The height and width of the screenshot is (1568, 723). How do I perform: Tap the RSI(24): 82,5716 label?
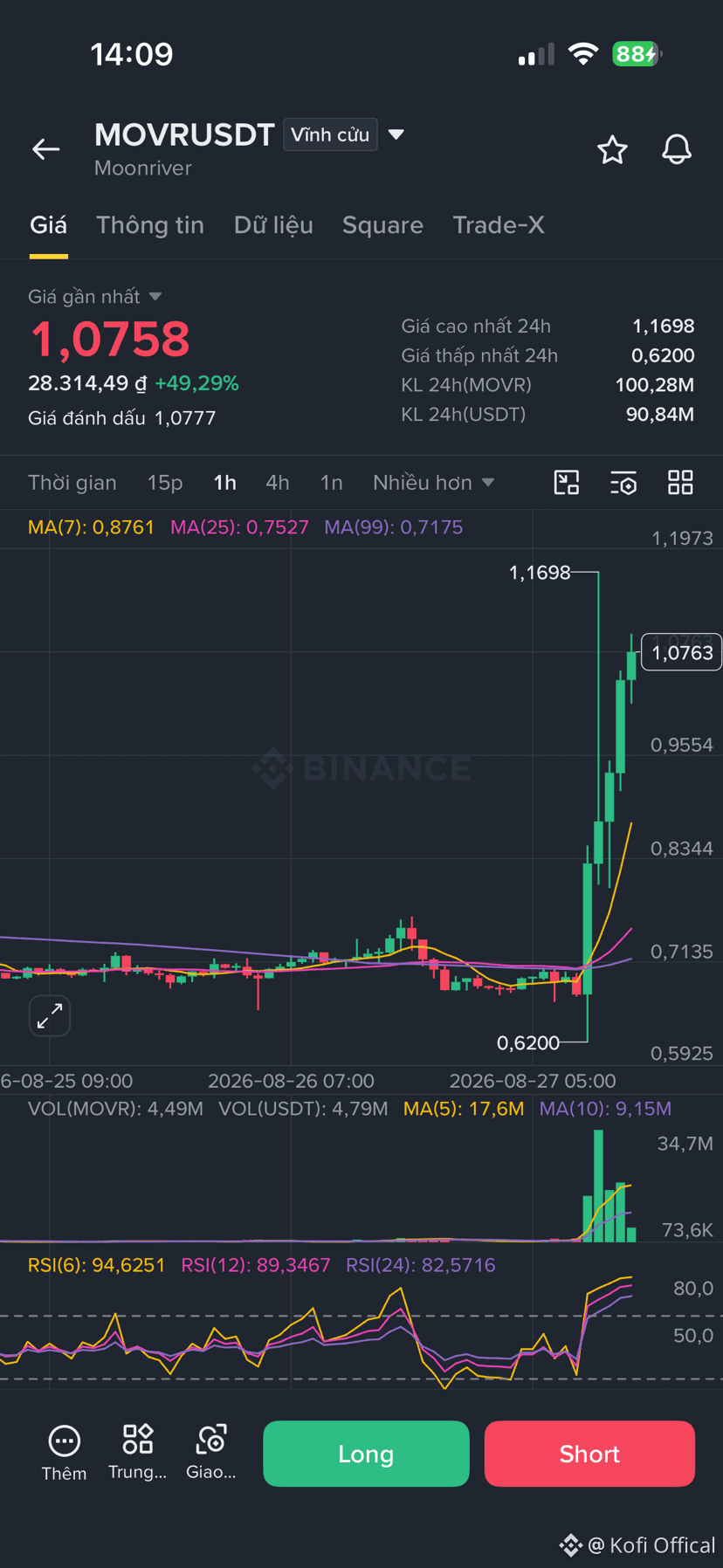421,1265
